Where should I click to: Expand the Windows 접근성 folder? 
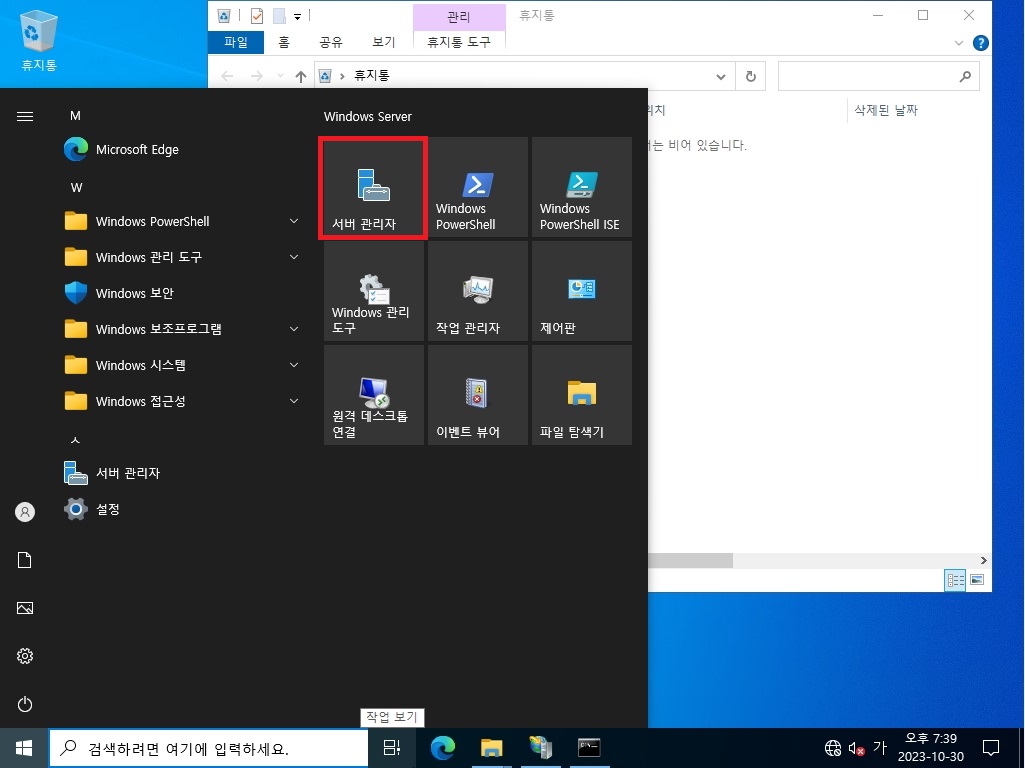coord(183,401)
